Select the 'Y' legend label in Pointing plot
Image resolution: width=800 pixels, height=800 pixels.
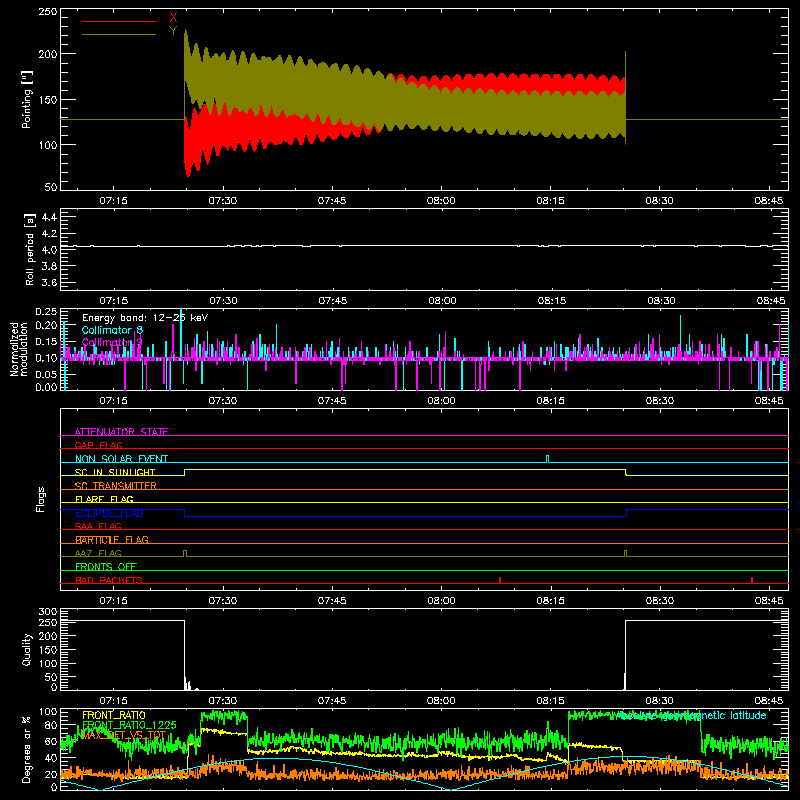(x=173, y=31)
